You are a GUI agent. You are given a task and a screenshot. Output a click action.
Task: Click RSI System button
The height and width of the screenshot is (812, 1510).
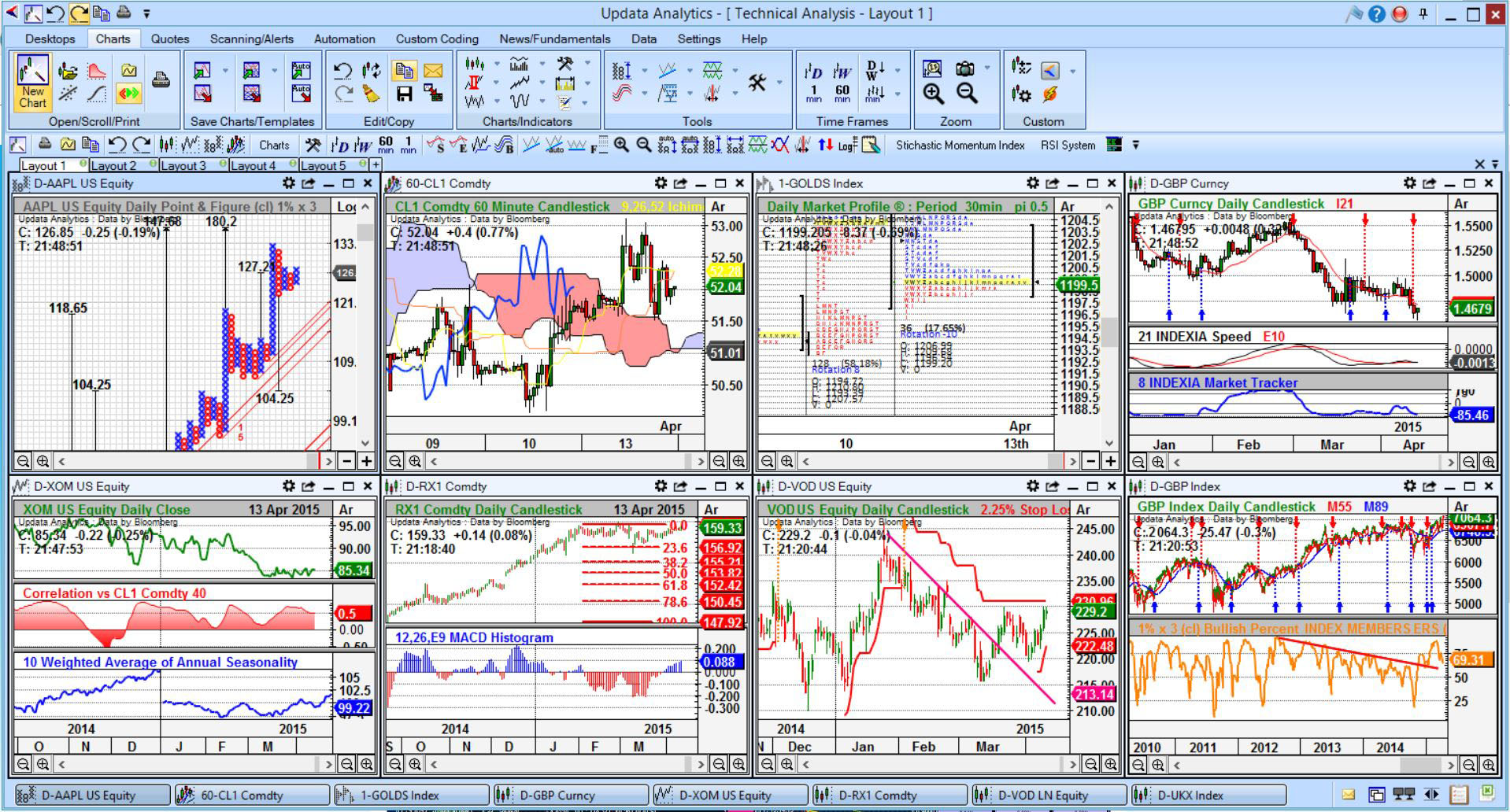pos(1068,145)
